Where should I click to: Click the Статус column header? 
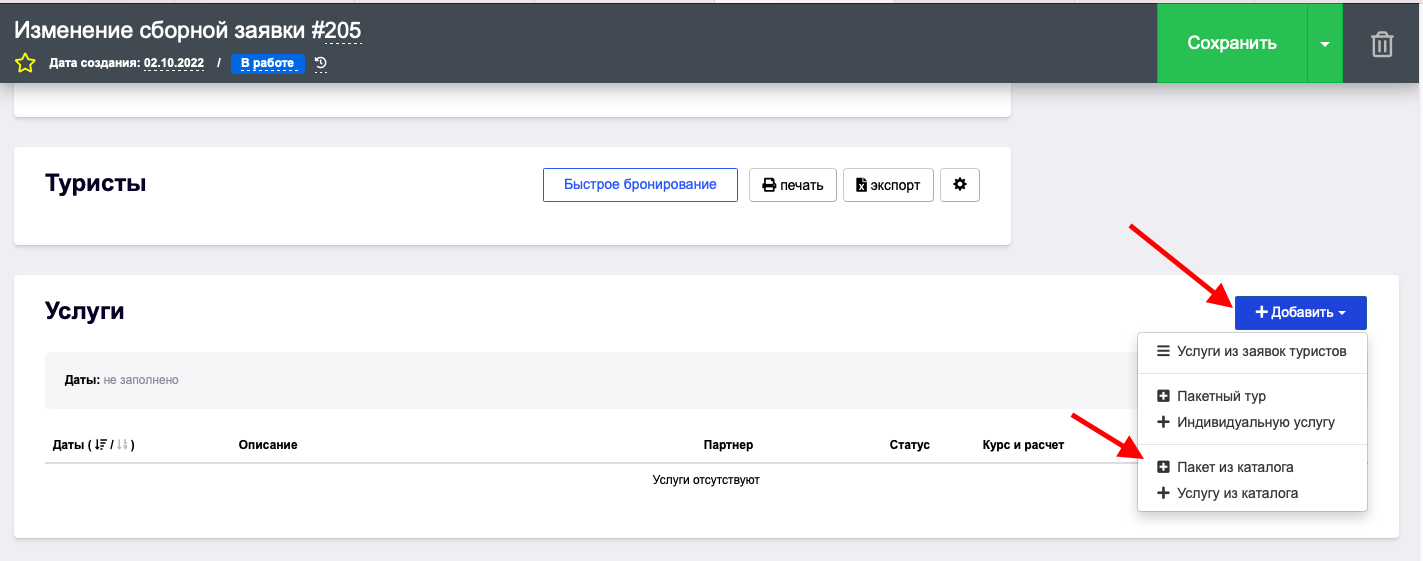[909, 445]
